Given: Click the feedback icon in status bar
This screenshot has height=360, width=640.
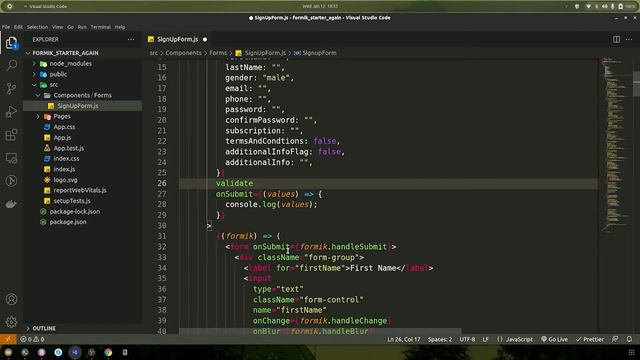Looking at the screenshot, I should tap(615, 339).
